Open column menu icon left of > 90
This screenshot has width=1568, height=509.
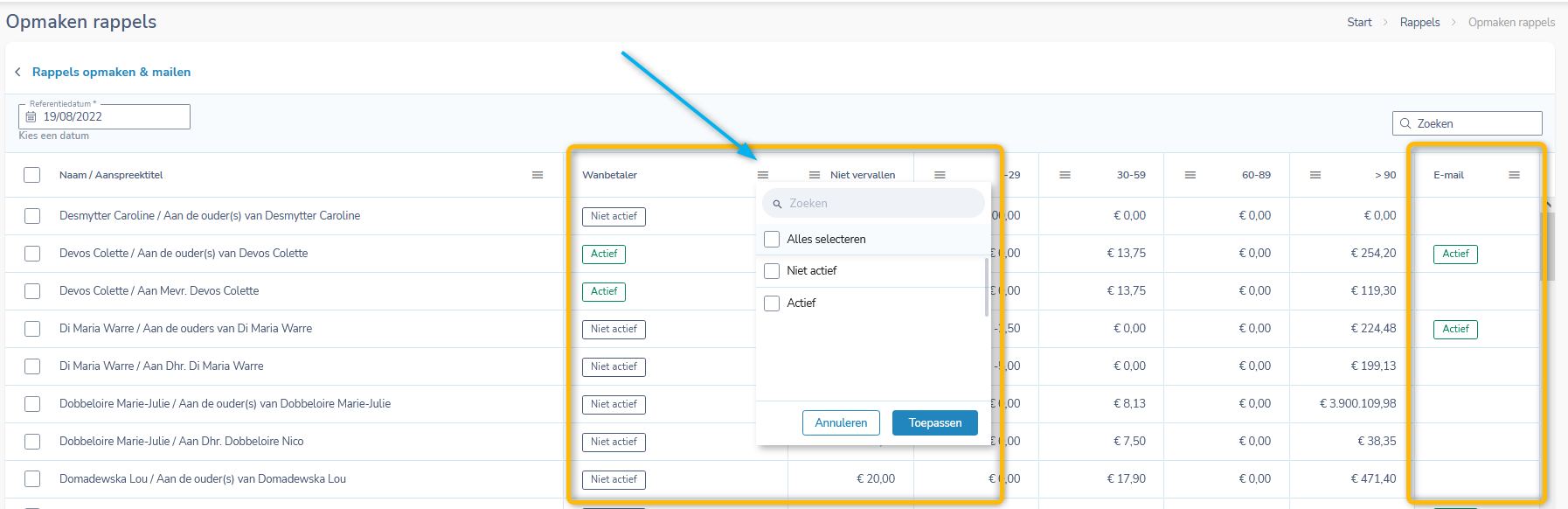click(x=1315, y=176)
